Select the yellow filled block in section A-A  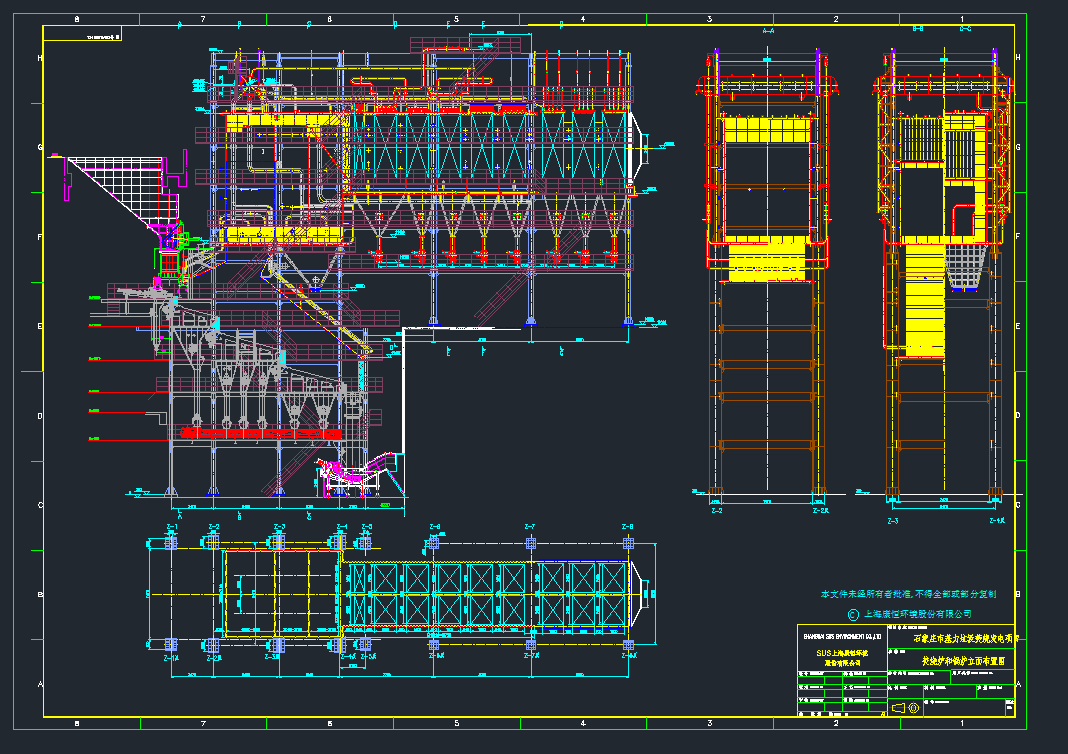[x=767, y=260]
